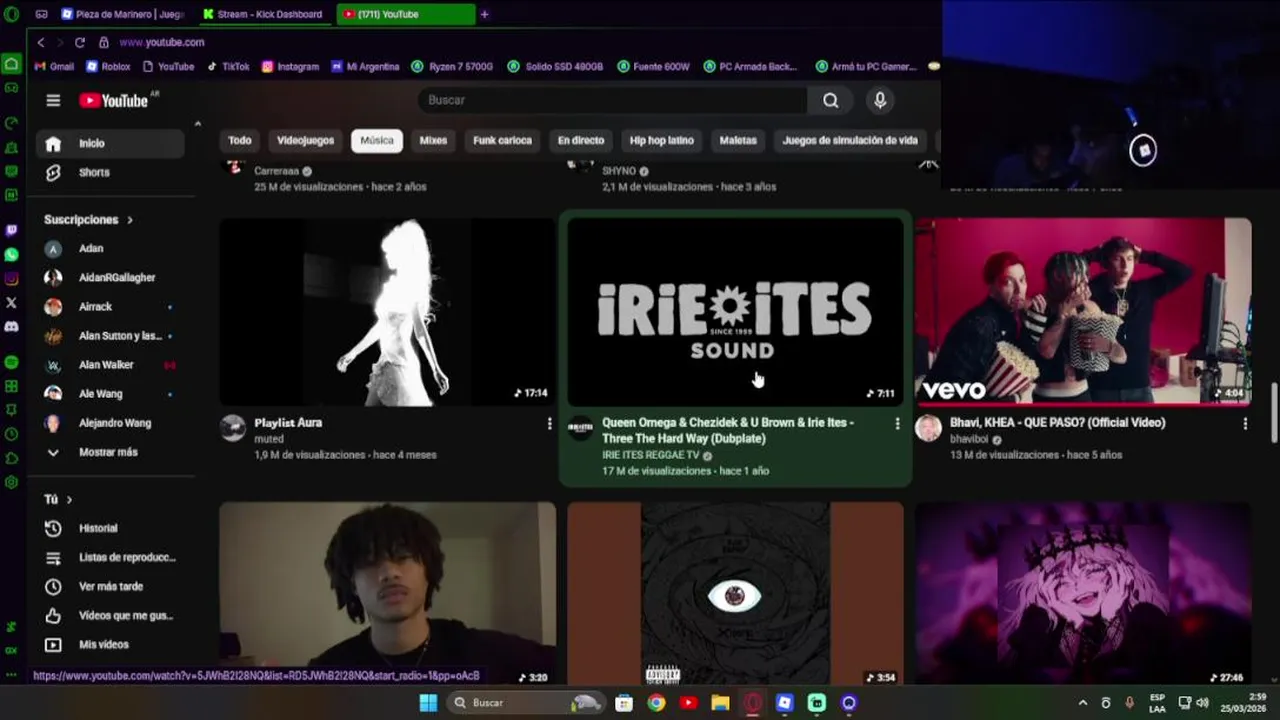1280x720 pixels.
Task: Select the Videojuegos filter chip
Action: tap(306, 141)
